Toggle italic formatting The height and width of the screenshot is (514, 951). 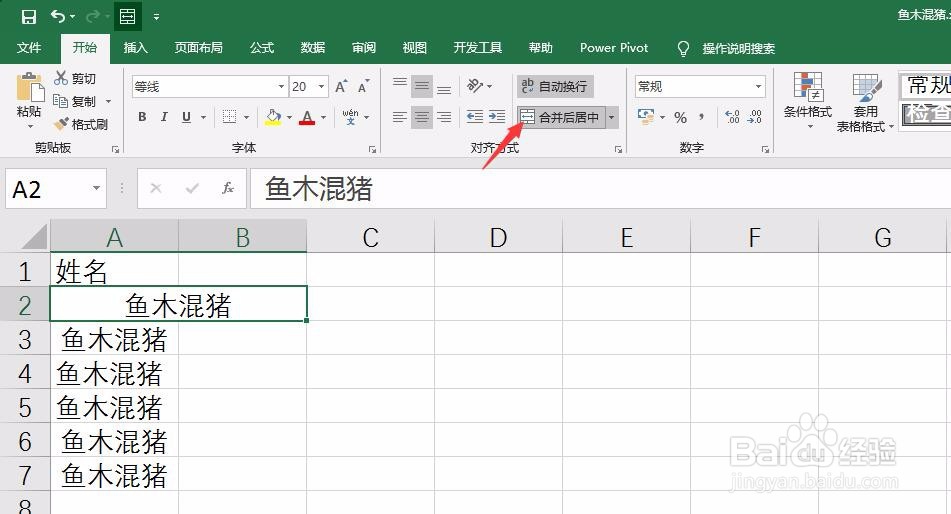[164, 117]
